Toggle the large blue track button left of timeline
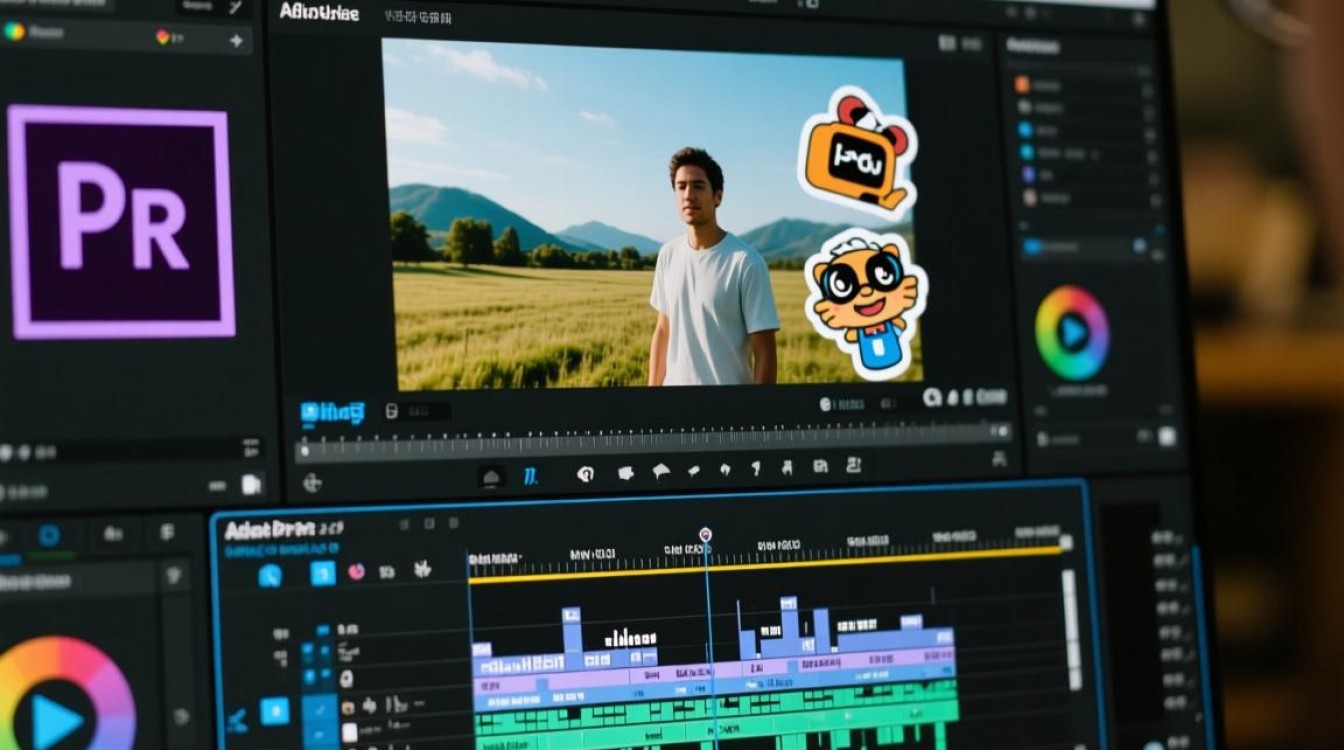Screen dimensions: 1344x750 pos(275,711)
